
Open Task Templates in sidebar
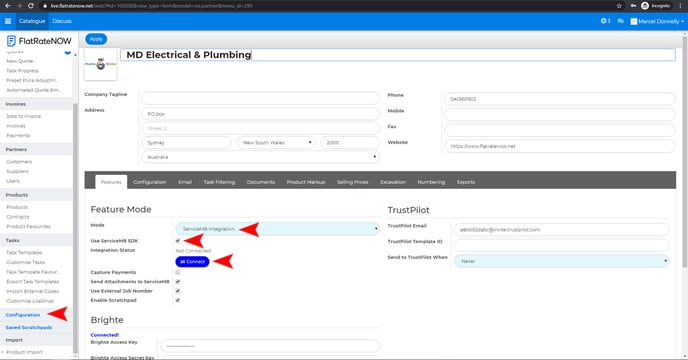[24, 252]
